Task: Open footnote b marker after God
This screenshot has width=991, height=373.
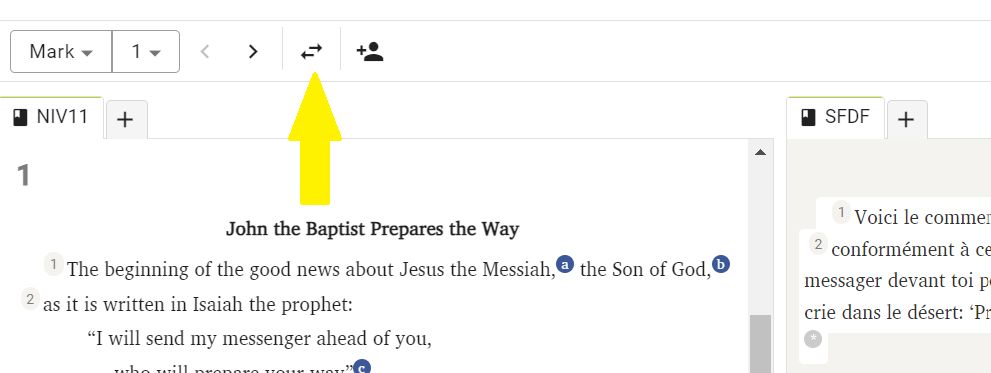Action: [721, 264]
